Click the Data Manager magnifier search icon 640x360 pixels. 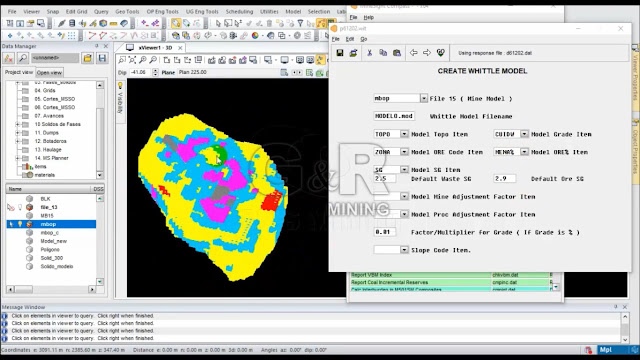pos(23,58)
